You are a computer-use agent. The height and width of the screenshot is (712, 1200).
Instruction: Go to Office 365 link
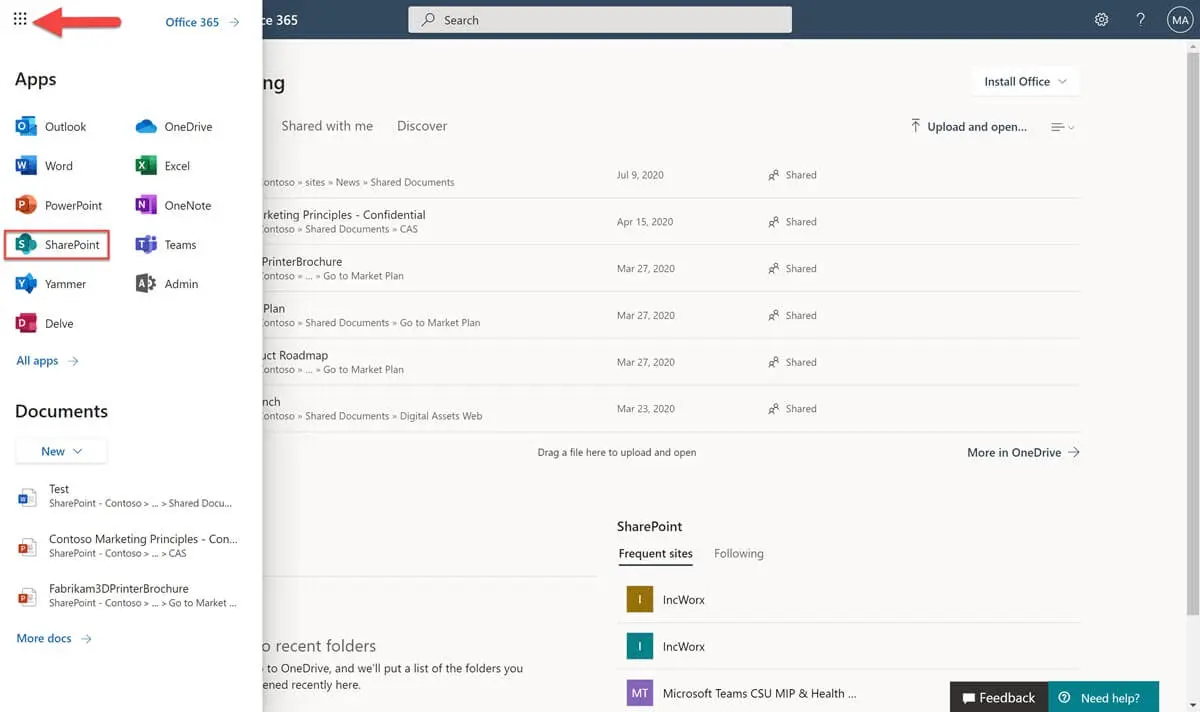[x=202, y=22]
